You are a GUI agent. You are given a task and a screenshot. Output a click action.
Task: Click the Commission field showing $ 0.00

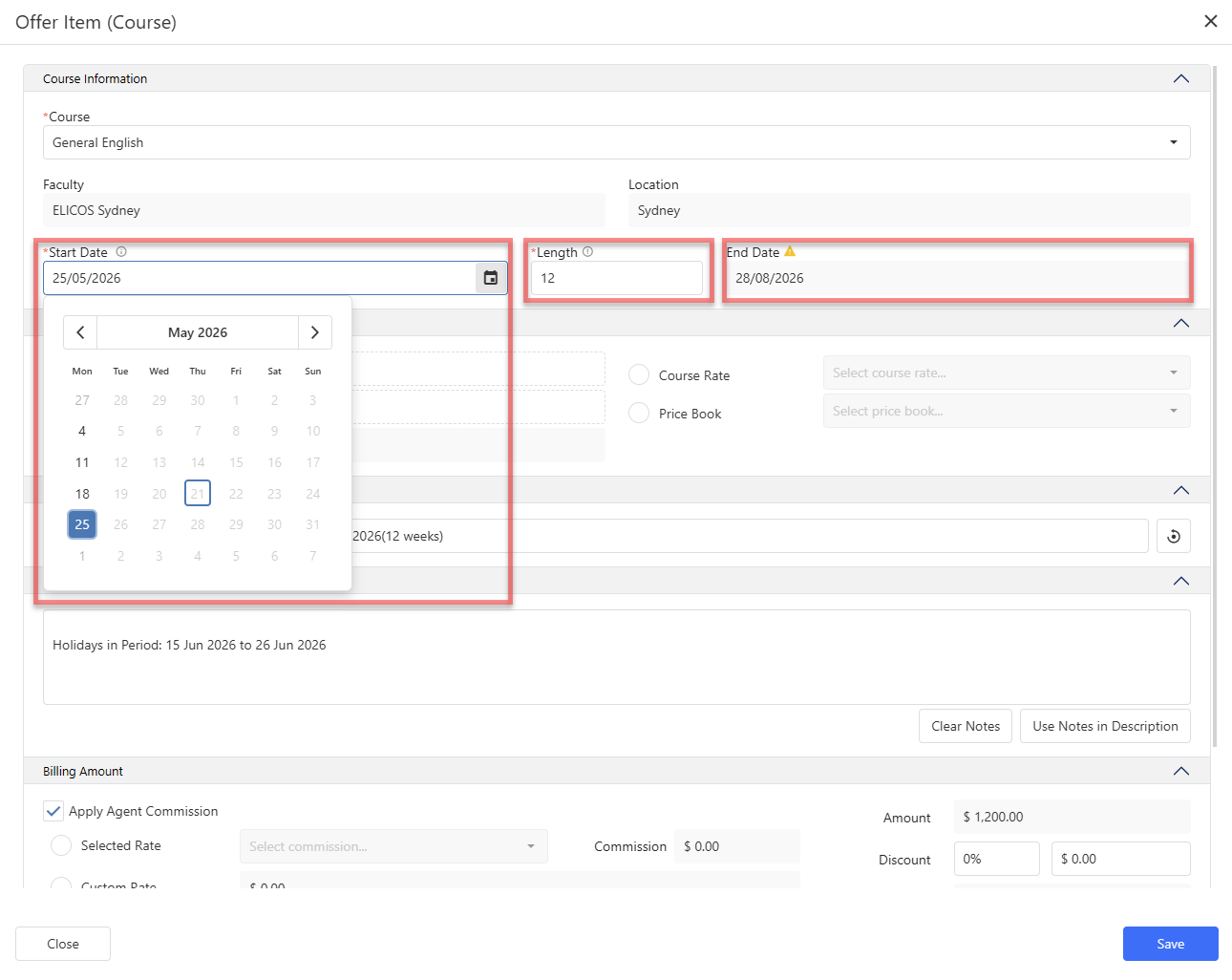737,846
